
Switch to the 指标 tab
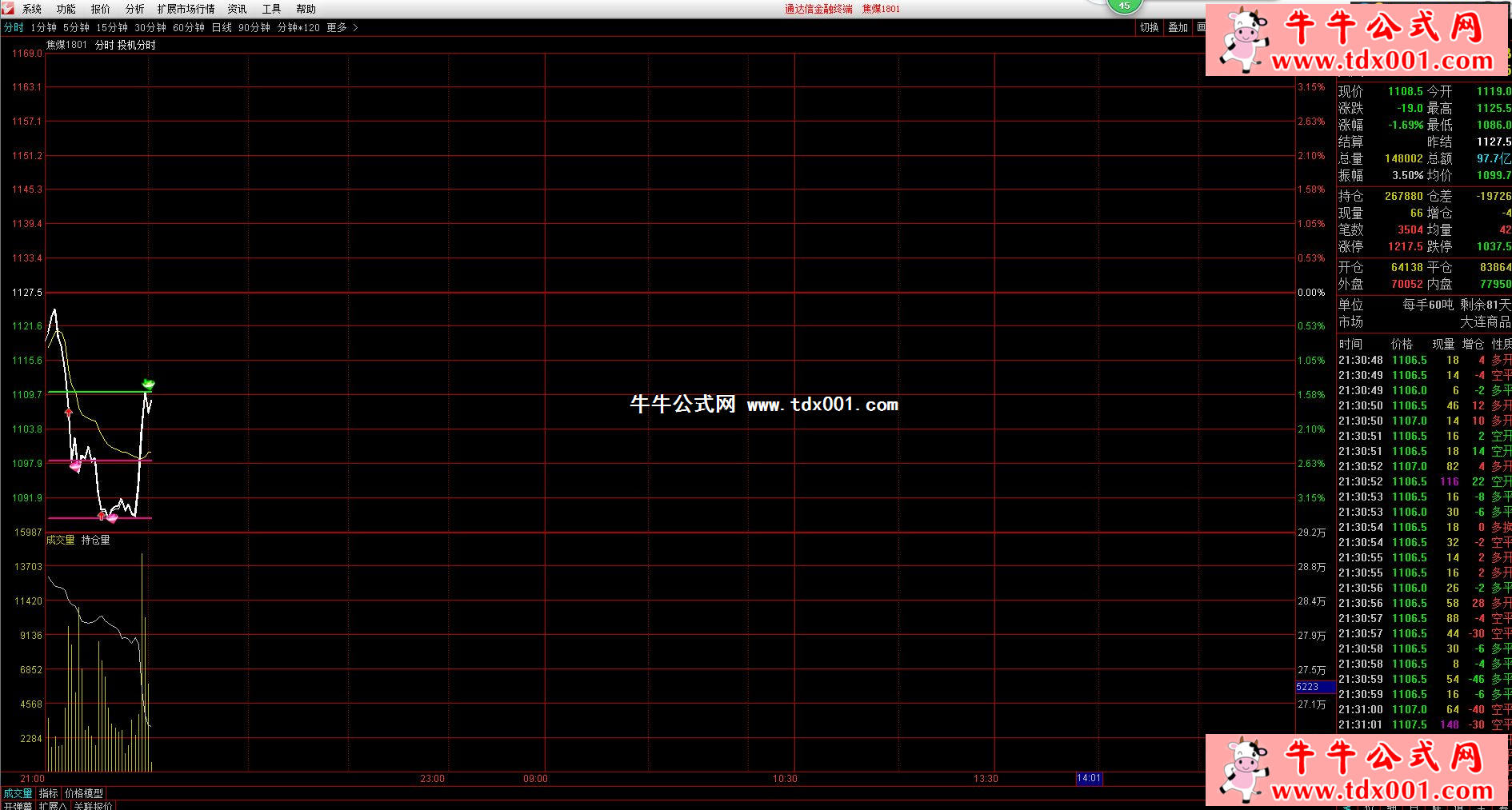[49, 793]
